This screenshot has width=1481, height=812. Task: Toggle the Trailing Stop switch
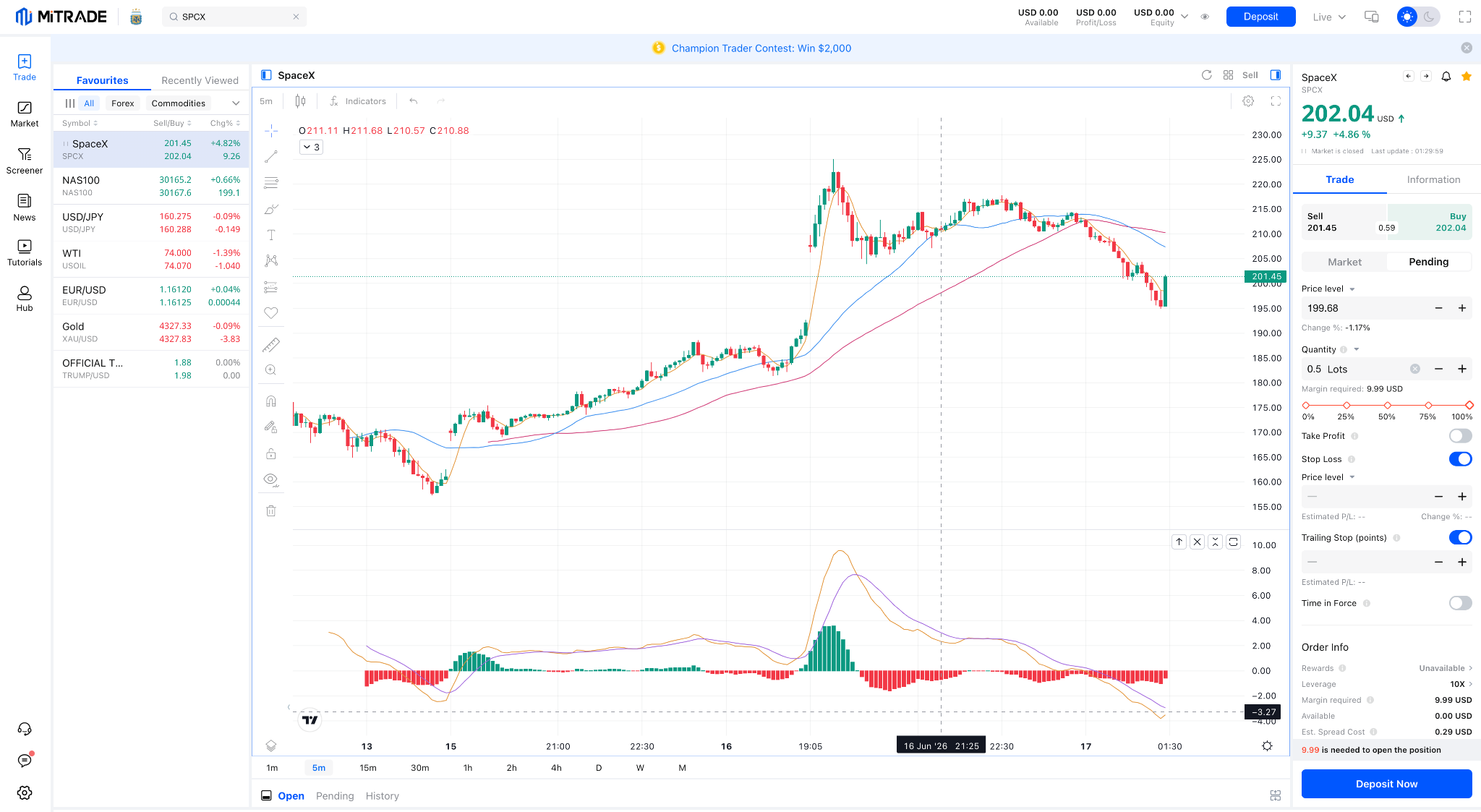[1460, 537]
